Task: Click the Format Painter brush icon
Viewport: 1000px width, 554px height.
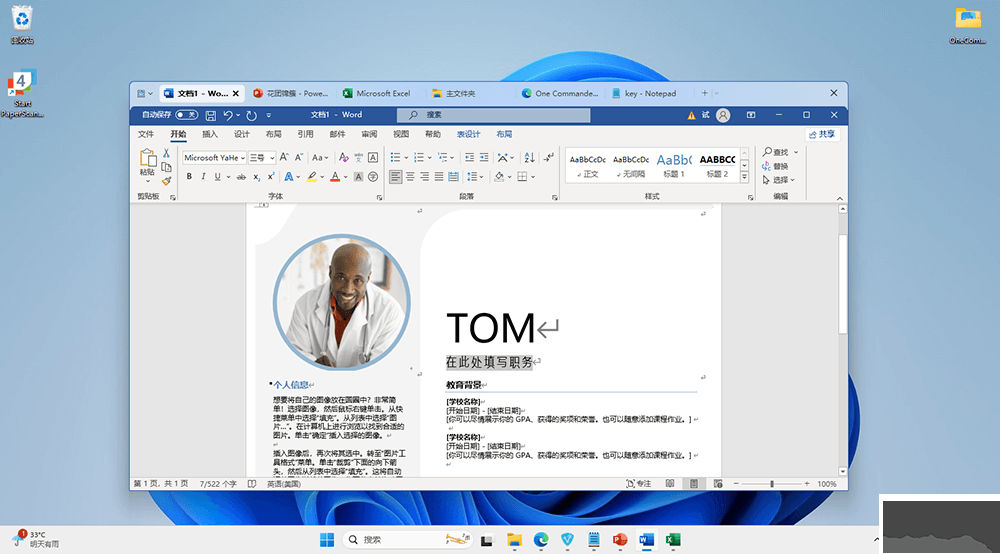Action: pos(167,181)
